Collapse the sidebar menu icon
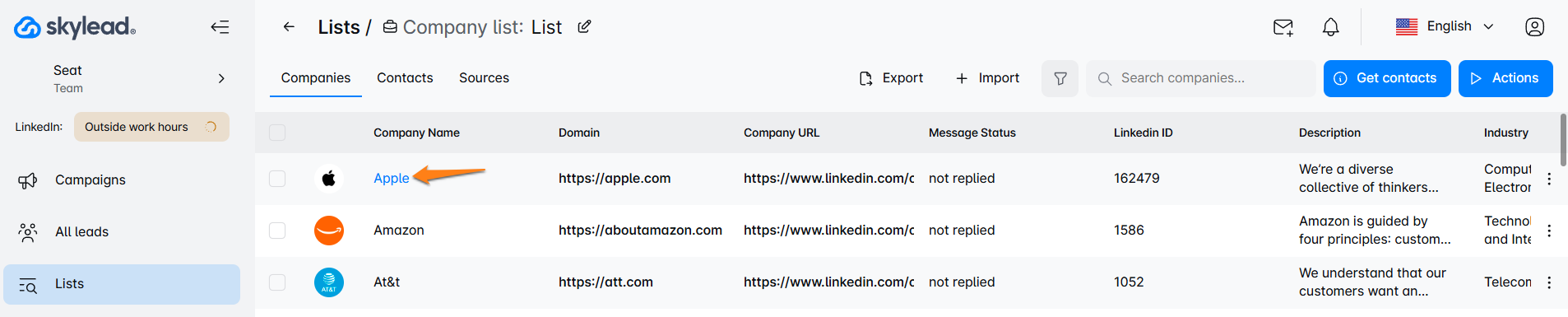Screen dimensions: 1568x317 tap(220, 27)
